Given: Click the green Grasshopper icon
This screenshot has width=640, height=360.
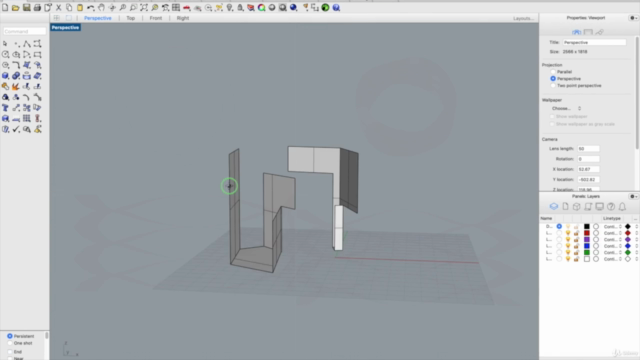Looking at the screenshot, I should (325, 8).
